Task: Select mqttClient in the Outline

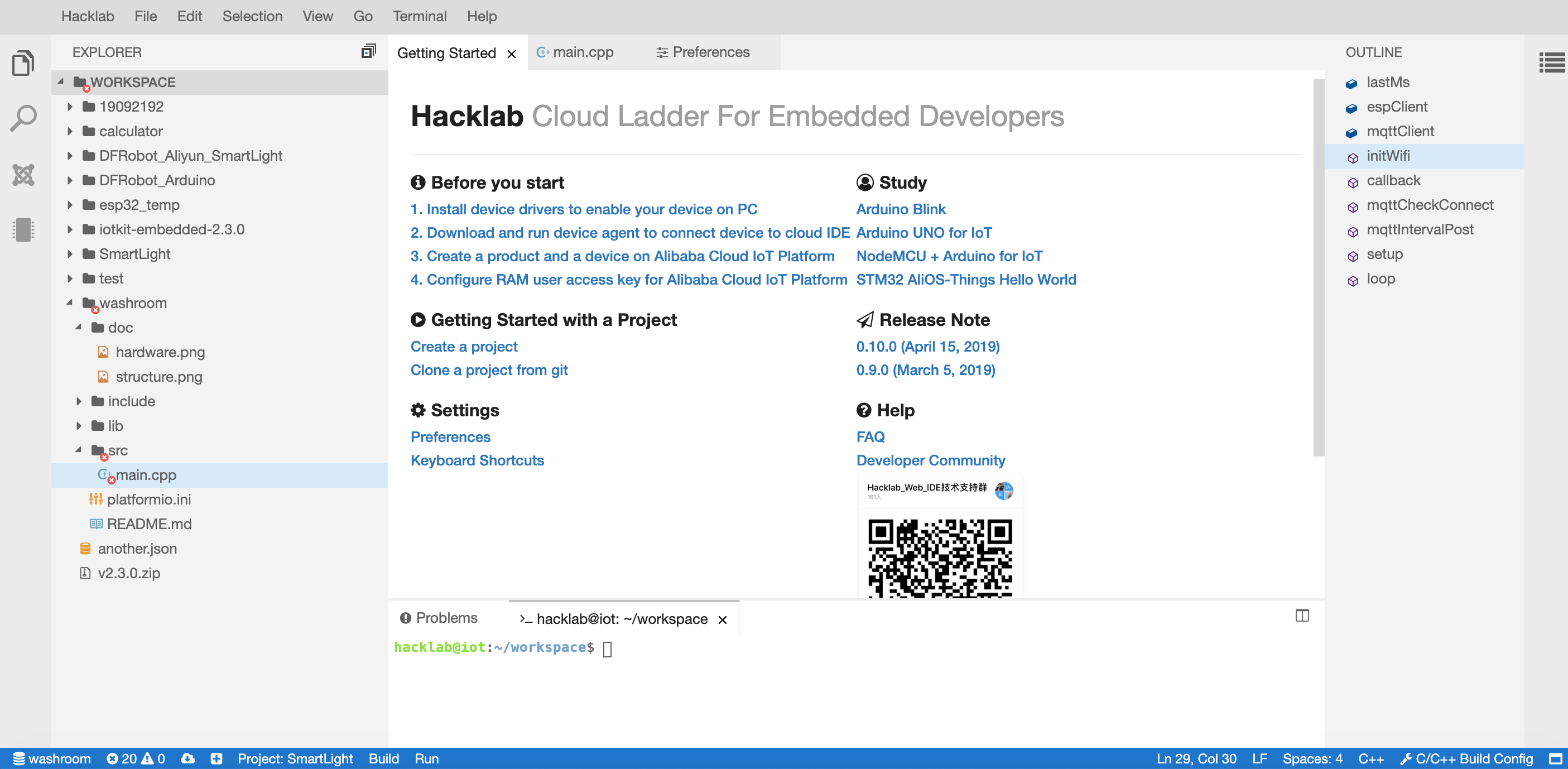Action: pyautogui.click(x=1425, y=132)
